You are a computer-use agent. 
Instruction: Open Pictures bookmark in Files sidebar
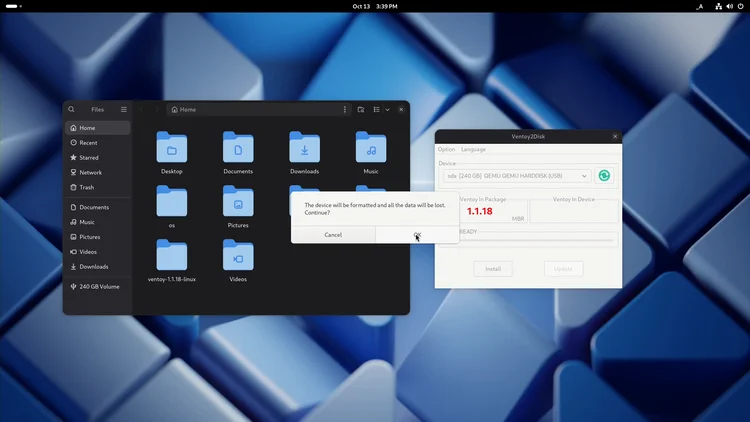pyautogui.click(x=98, y=237)
